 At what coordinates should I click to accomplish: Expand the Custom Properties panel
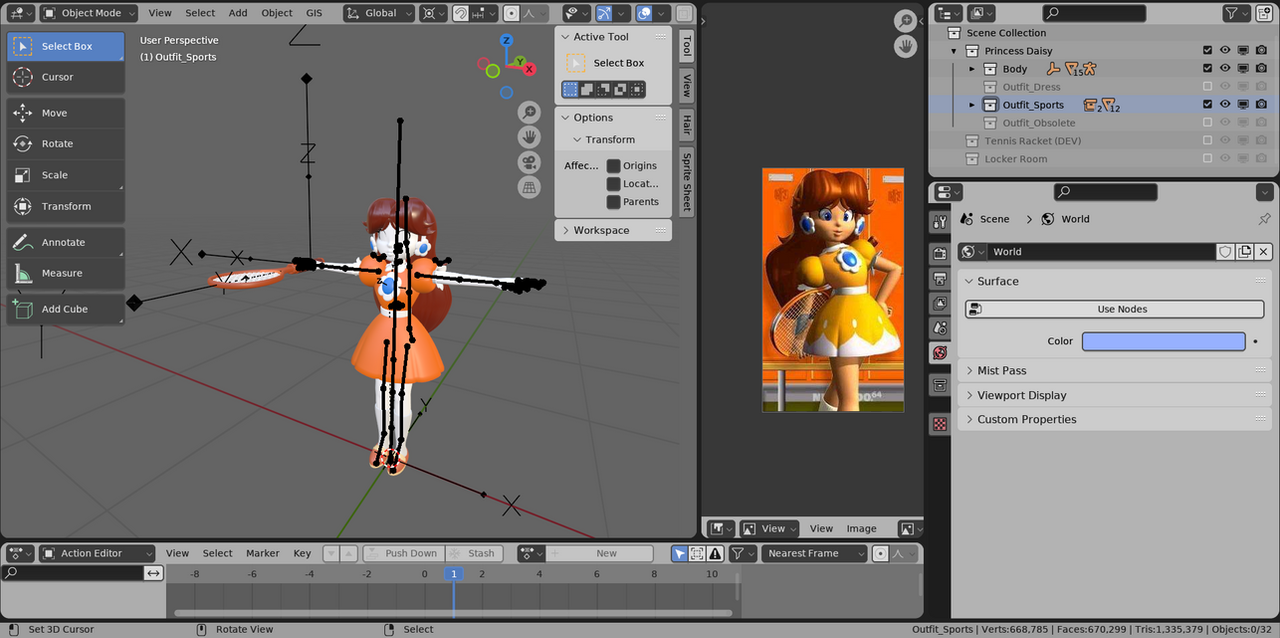[x=1115, y=420]
